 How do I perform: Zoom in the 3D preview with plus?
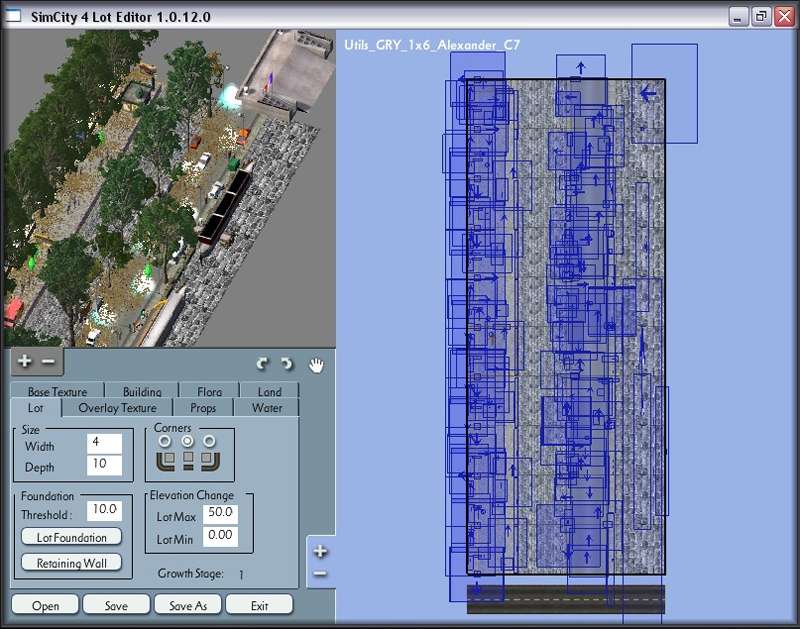24,361
